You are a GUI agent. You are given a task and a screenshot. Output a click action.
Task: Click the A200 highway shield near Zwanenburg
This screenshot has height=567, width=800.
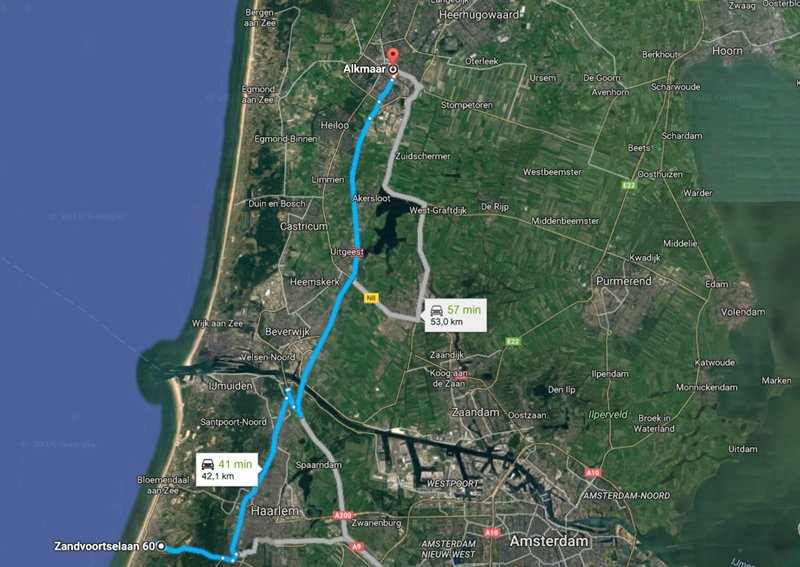click(x=343, y=515)
